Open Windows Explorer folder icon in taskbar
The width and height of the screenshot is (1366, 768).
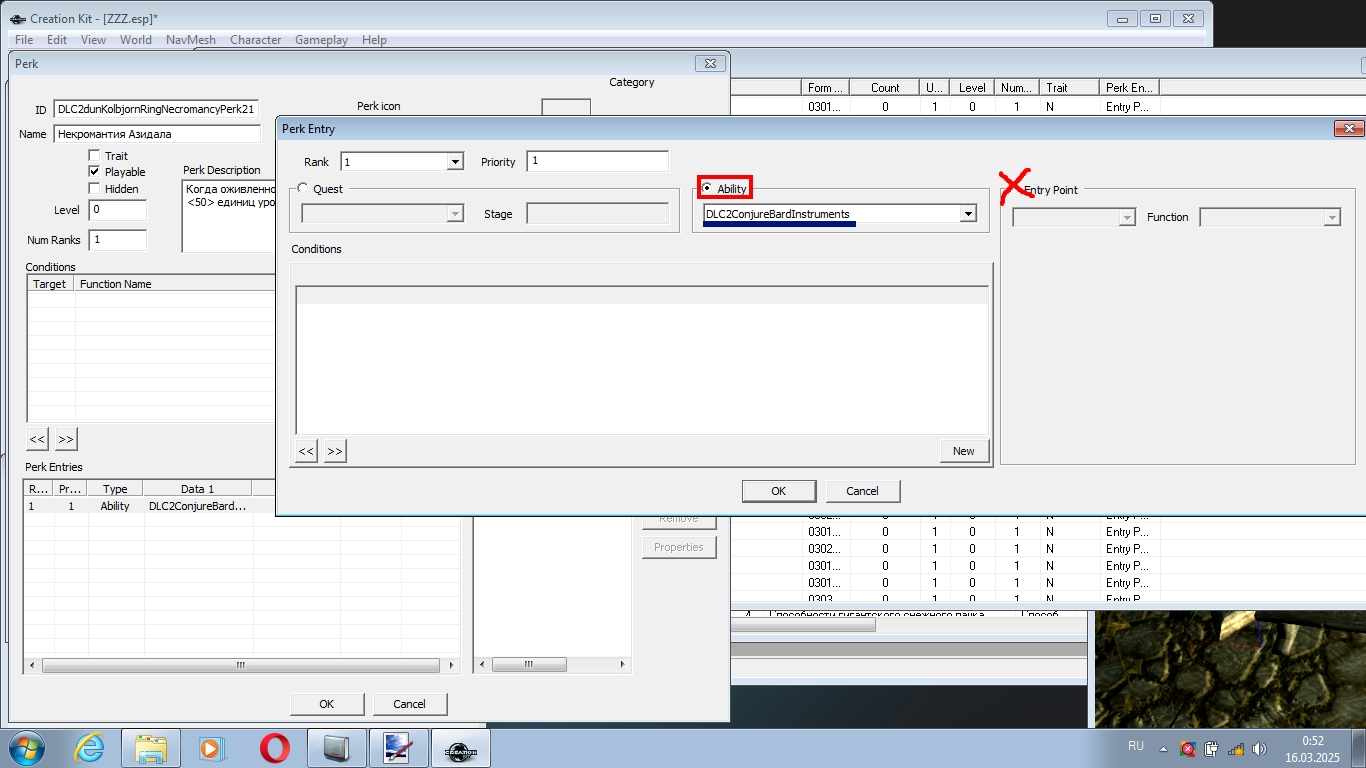pyautogui.click(x=150, y=747)
